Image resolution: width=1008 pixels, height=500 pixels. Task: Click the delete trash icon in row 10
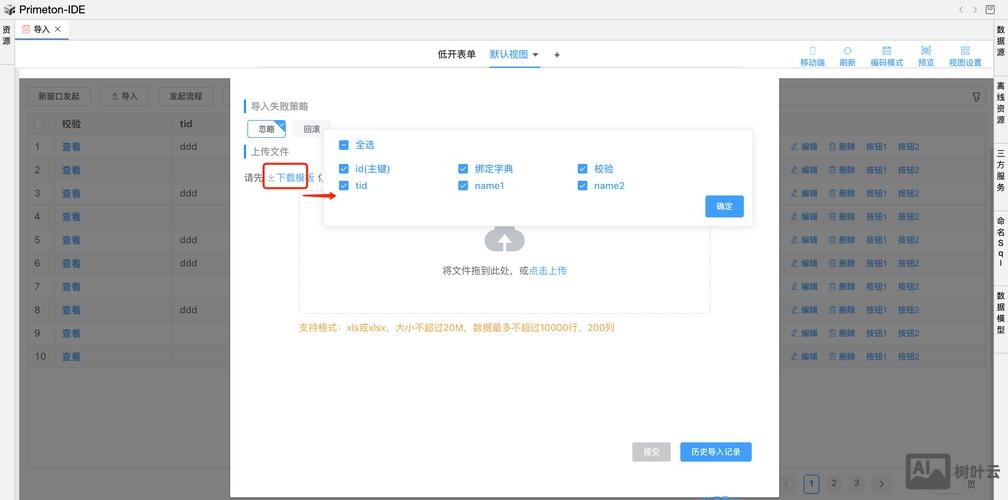tap(832, 356)
